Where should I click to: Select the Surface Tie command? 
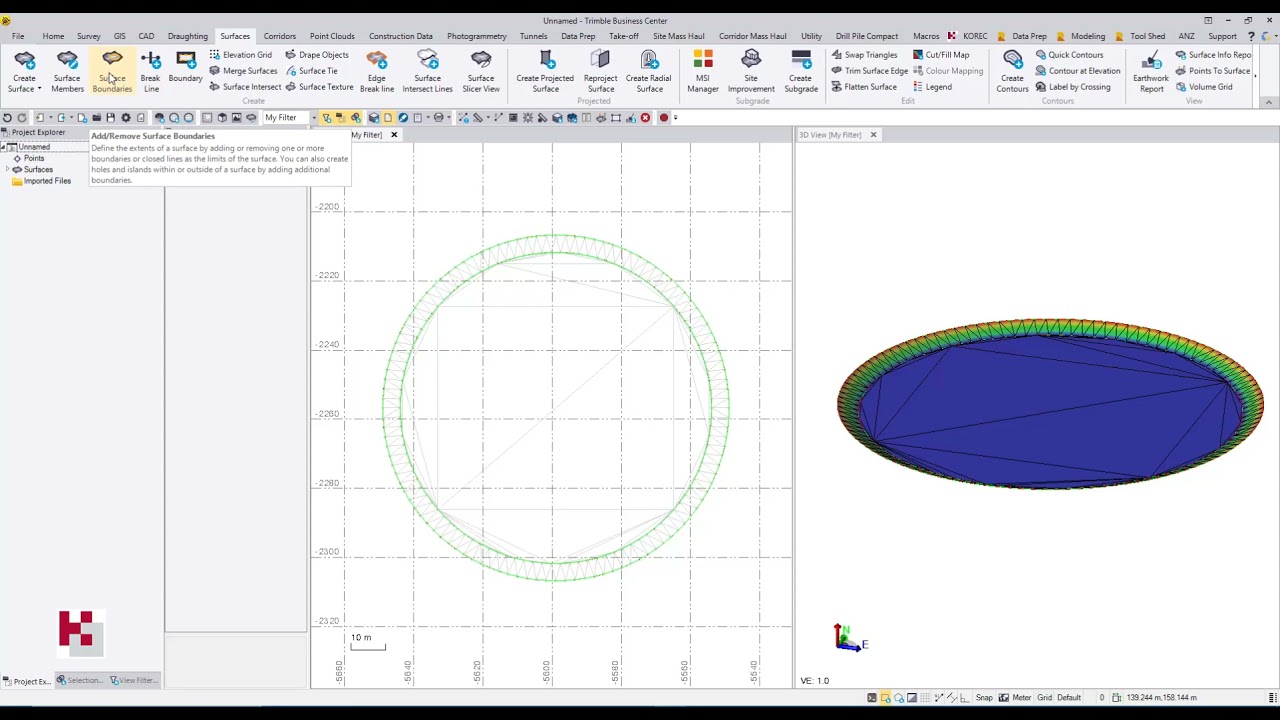311,71
